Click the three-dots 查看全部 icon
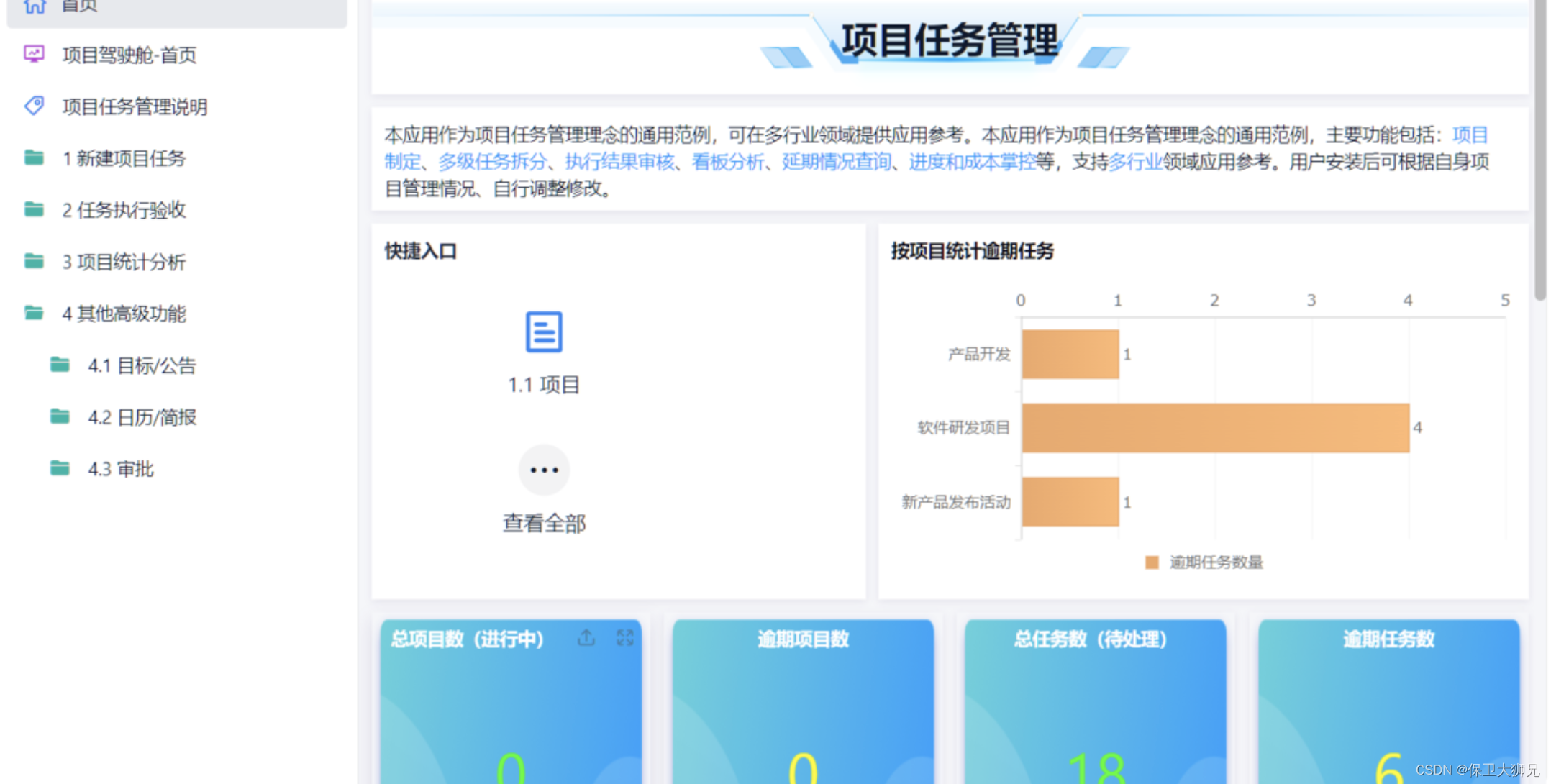The width and height of the screenshot is (1551, 784). pyautogui.click(x=544, y=470)
